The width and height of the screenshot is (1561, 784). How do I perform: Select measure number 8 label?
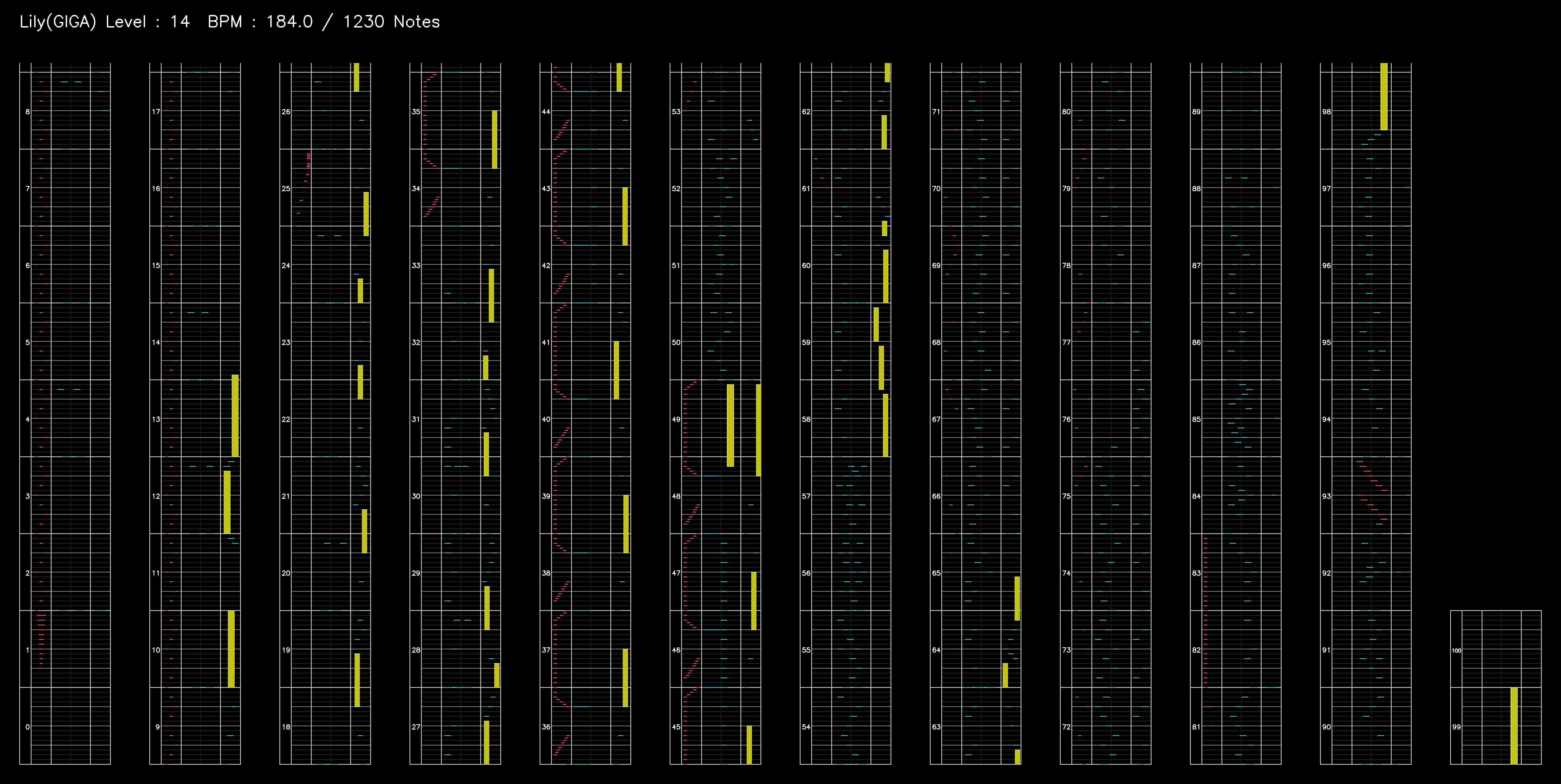(x=27, y=111)
